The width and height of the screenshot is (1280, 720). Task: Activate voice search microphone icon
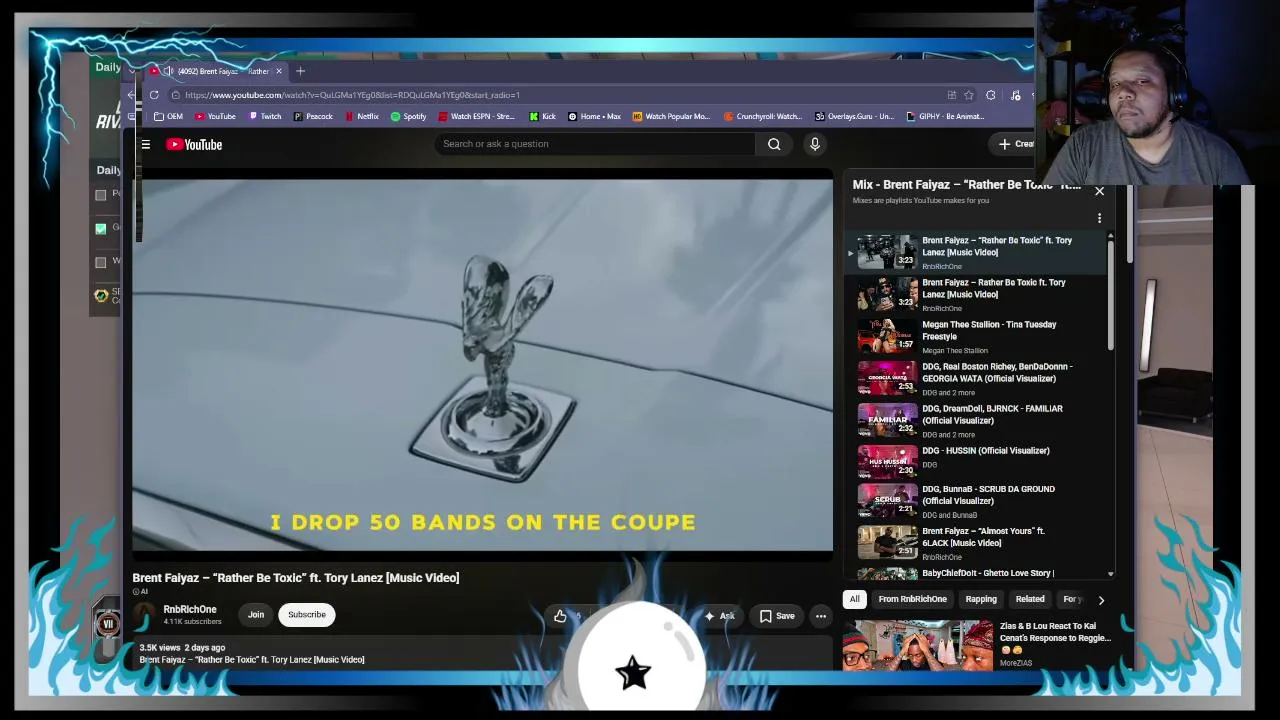tap(815, 144)
